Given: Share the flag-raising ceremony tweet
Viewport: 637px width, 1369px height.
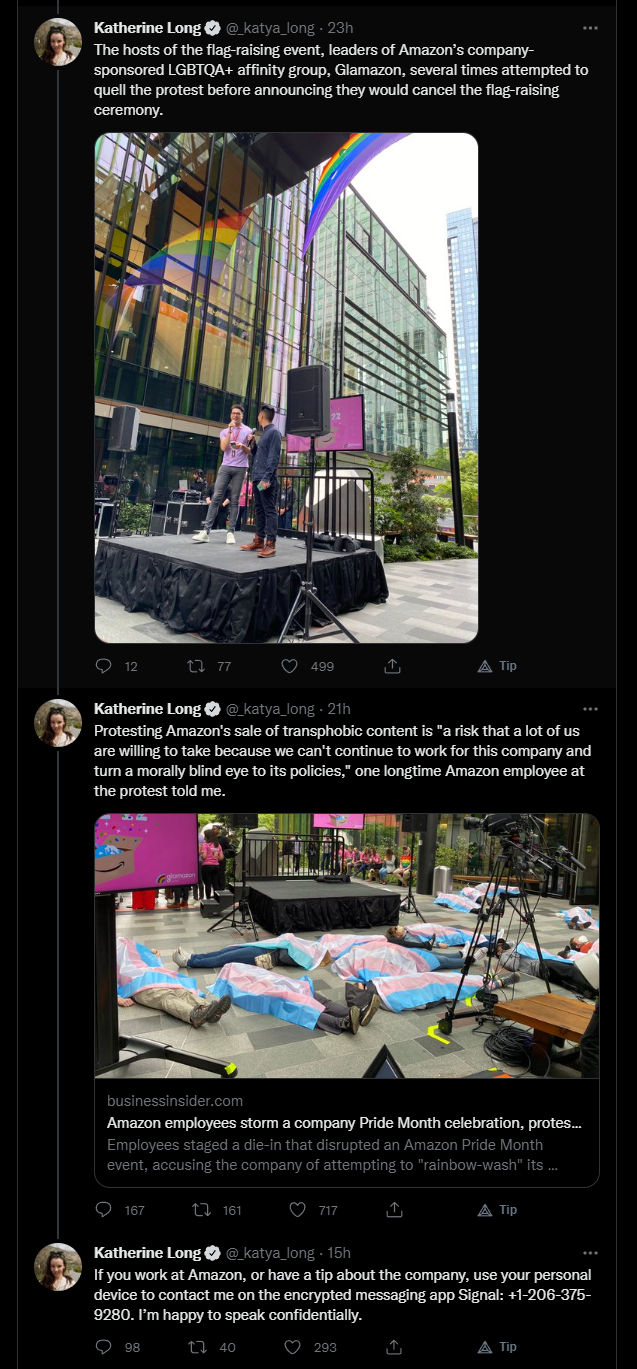Looking at the screenshot, I should 393,666.
